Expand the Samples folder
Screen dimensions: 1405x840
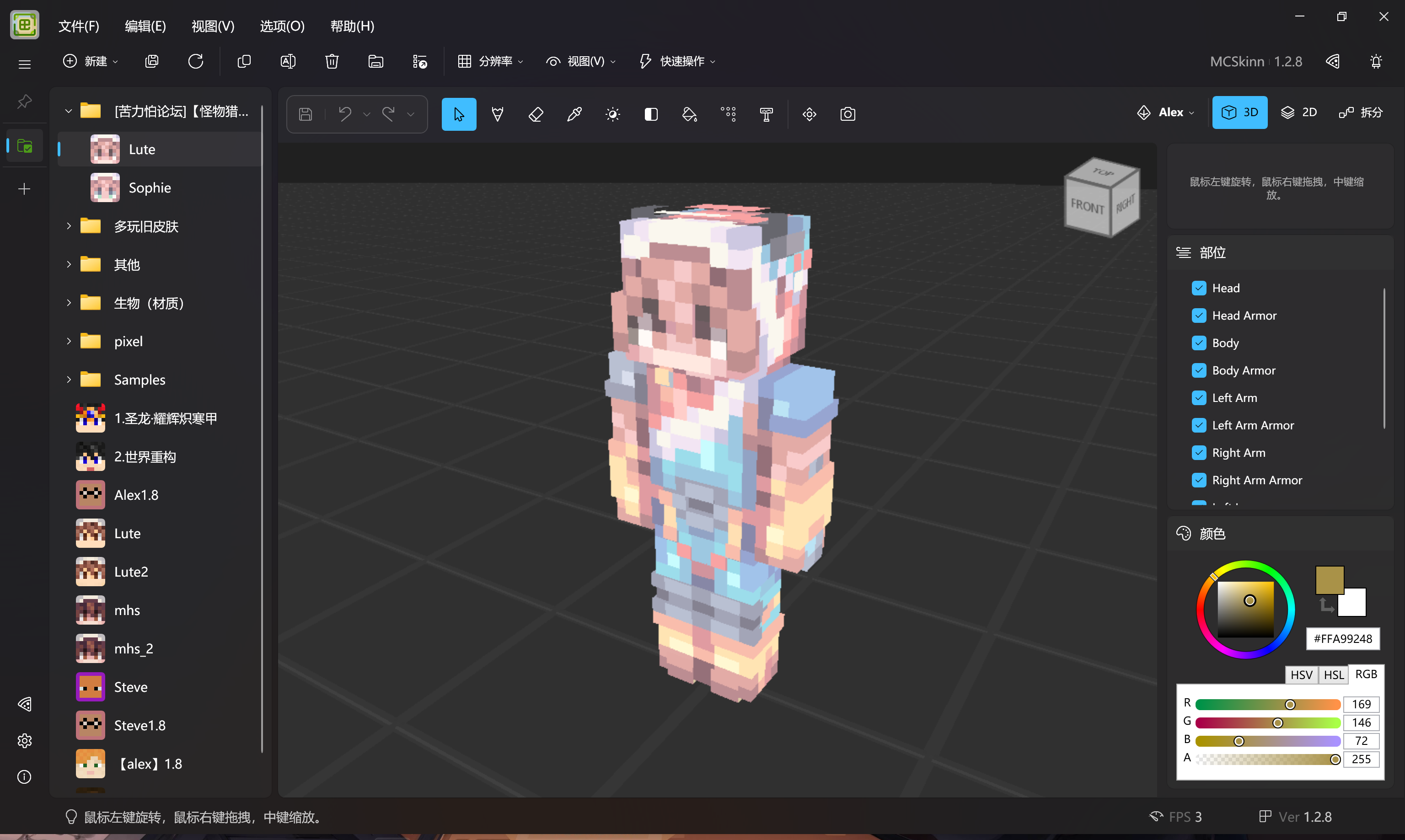(69, 379)
